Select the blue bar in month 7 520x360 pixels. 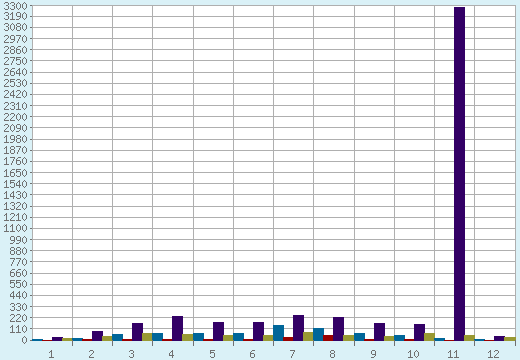278,333
